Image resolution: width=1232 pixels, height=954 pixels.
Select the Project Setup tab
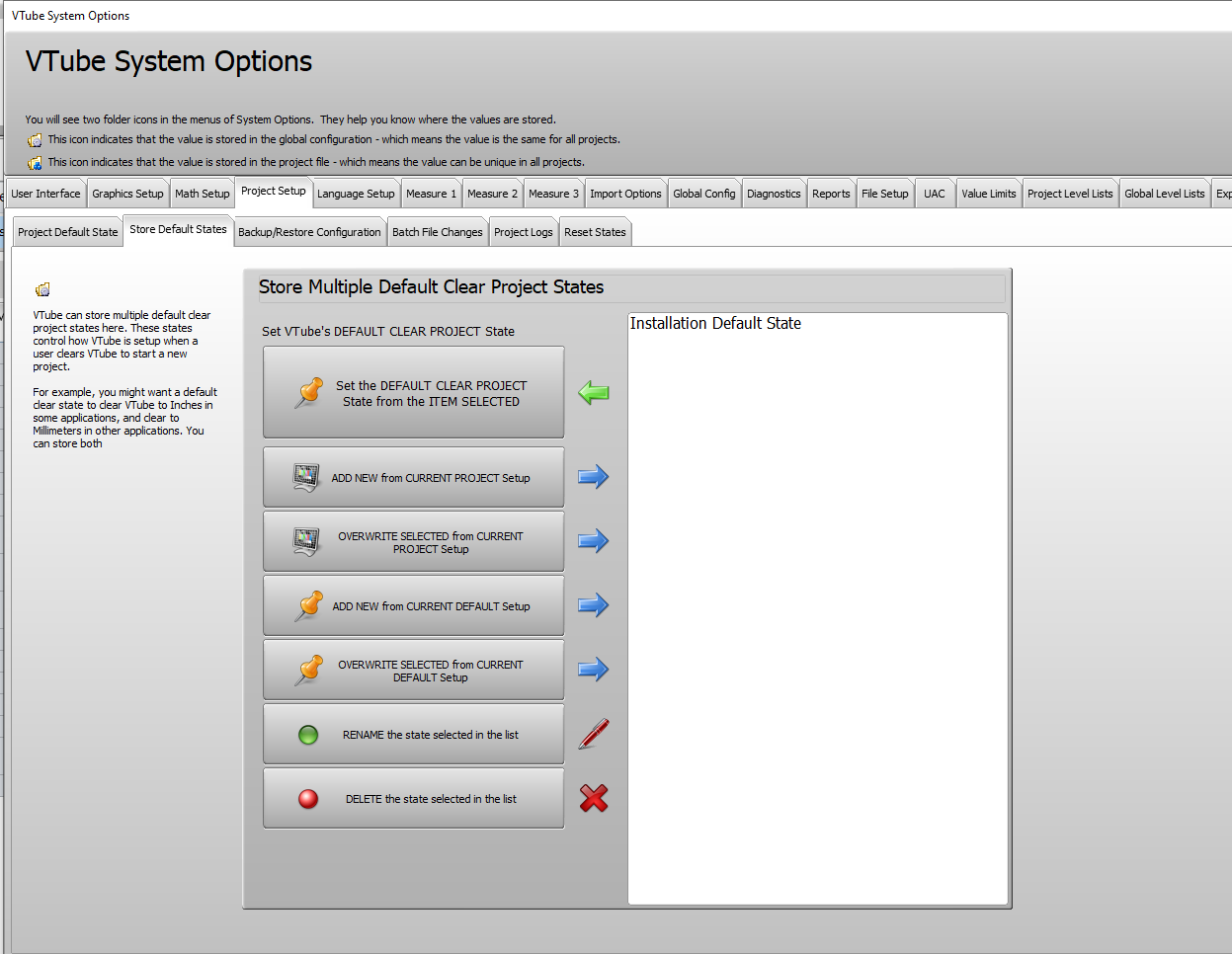coord(274,192)
